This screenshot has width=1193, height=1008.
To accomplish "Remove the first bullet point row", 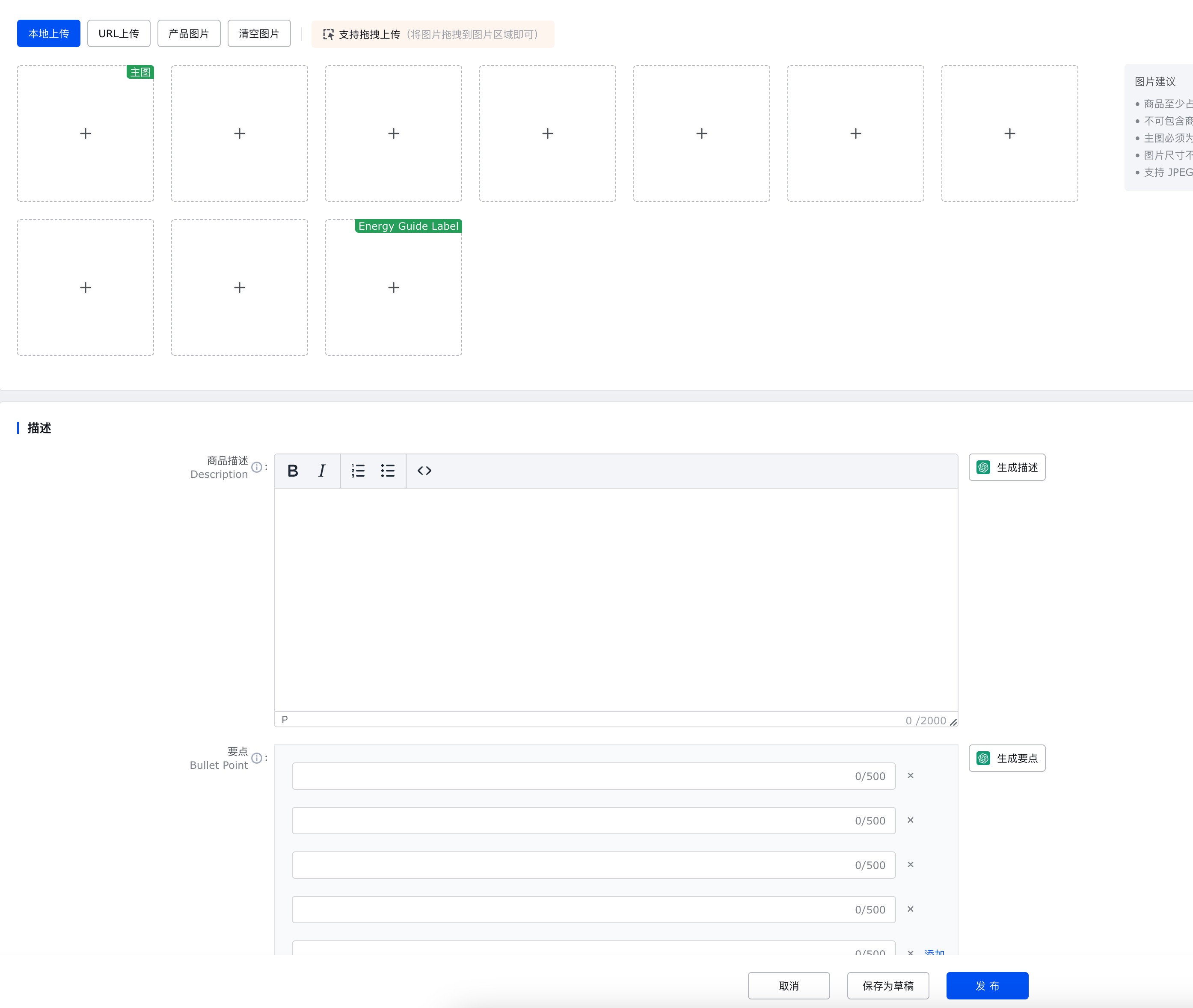I will (910, 776).
